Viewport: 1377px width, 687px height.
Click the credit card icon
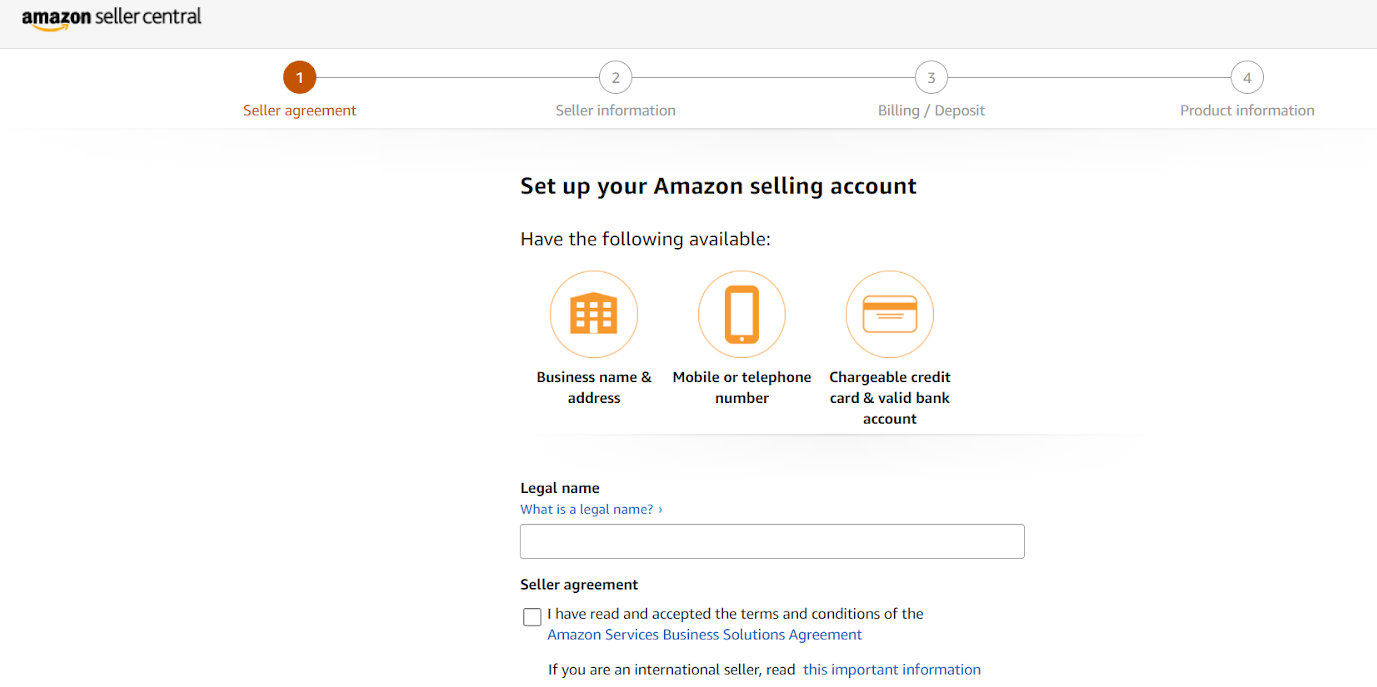point(890,314)
